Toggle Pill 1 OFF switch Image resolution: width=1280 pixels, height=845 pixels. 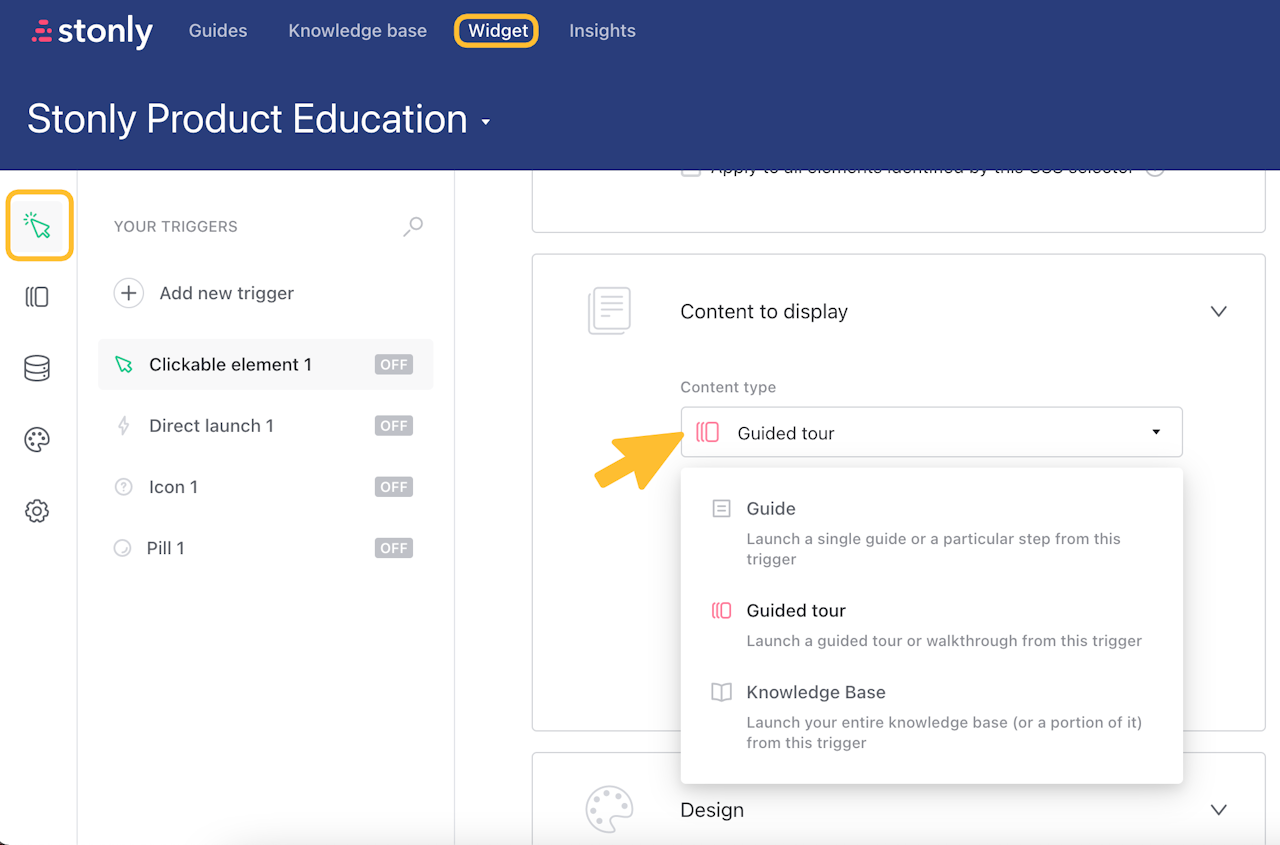(x=394, y=548)
